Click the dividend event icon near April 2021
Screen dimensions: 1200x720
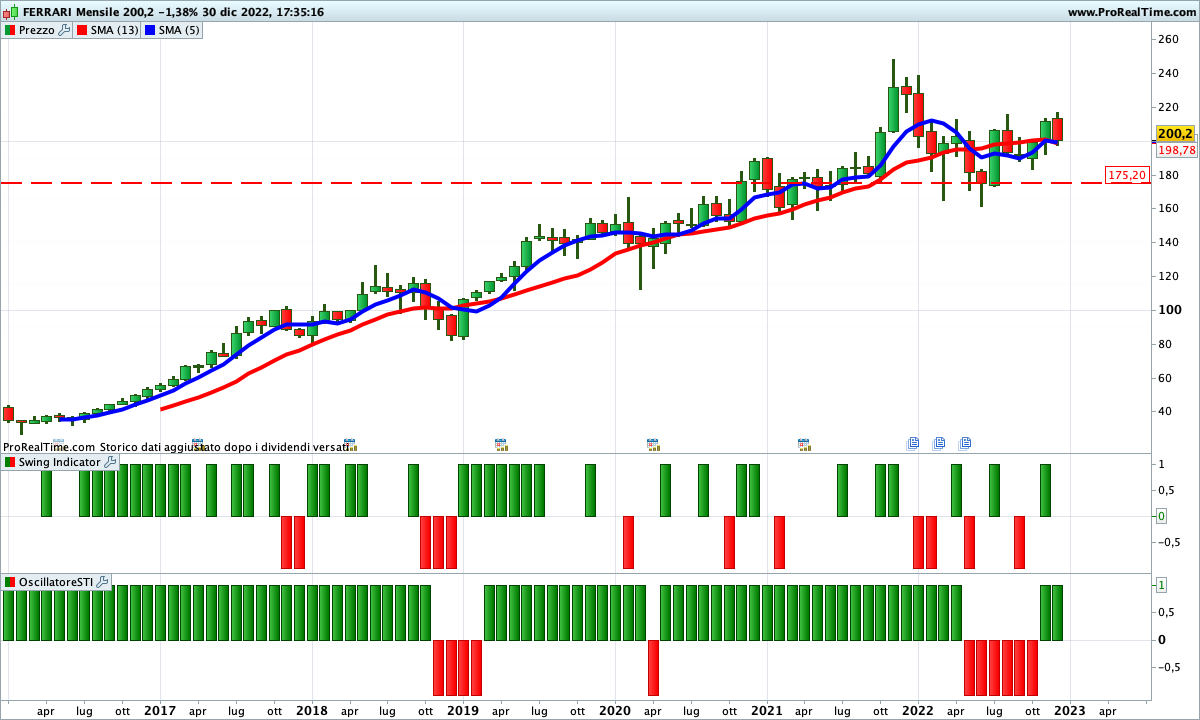804,444
